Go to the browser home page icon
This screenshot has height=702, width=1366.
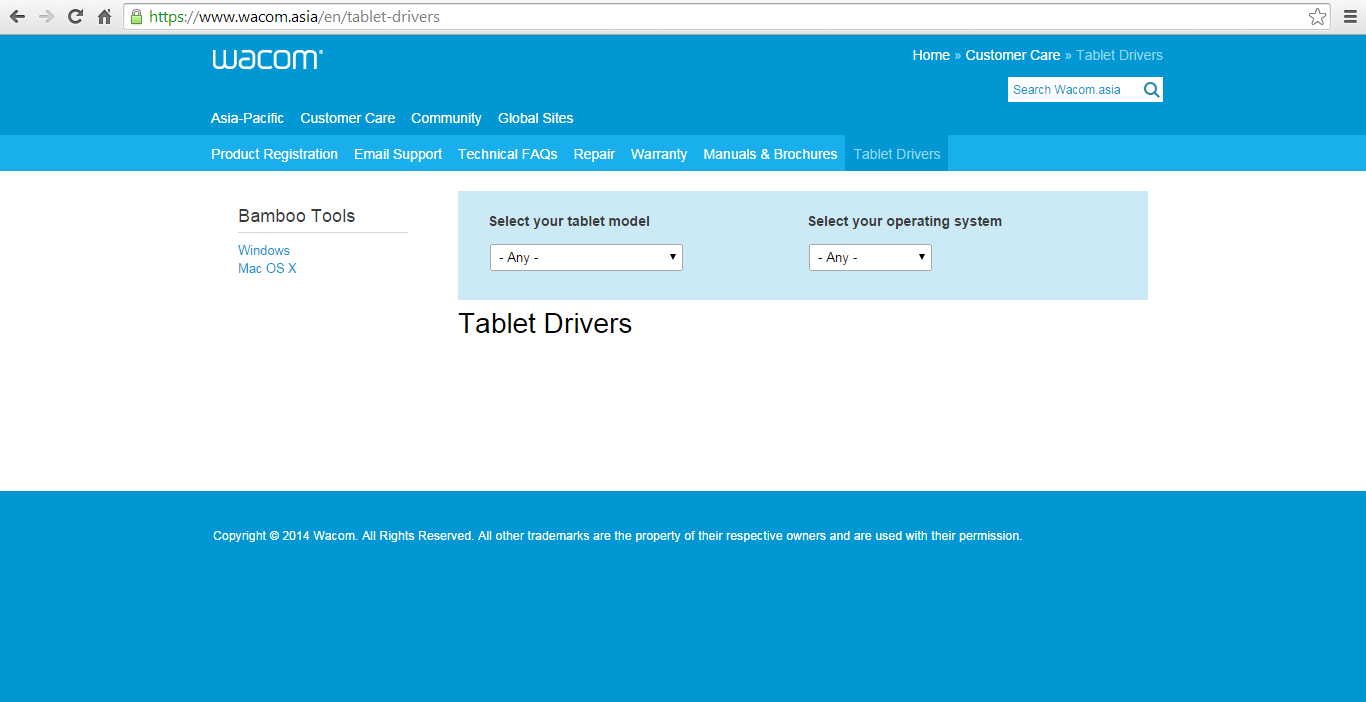tap(104, 16)
